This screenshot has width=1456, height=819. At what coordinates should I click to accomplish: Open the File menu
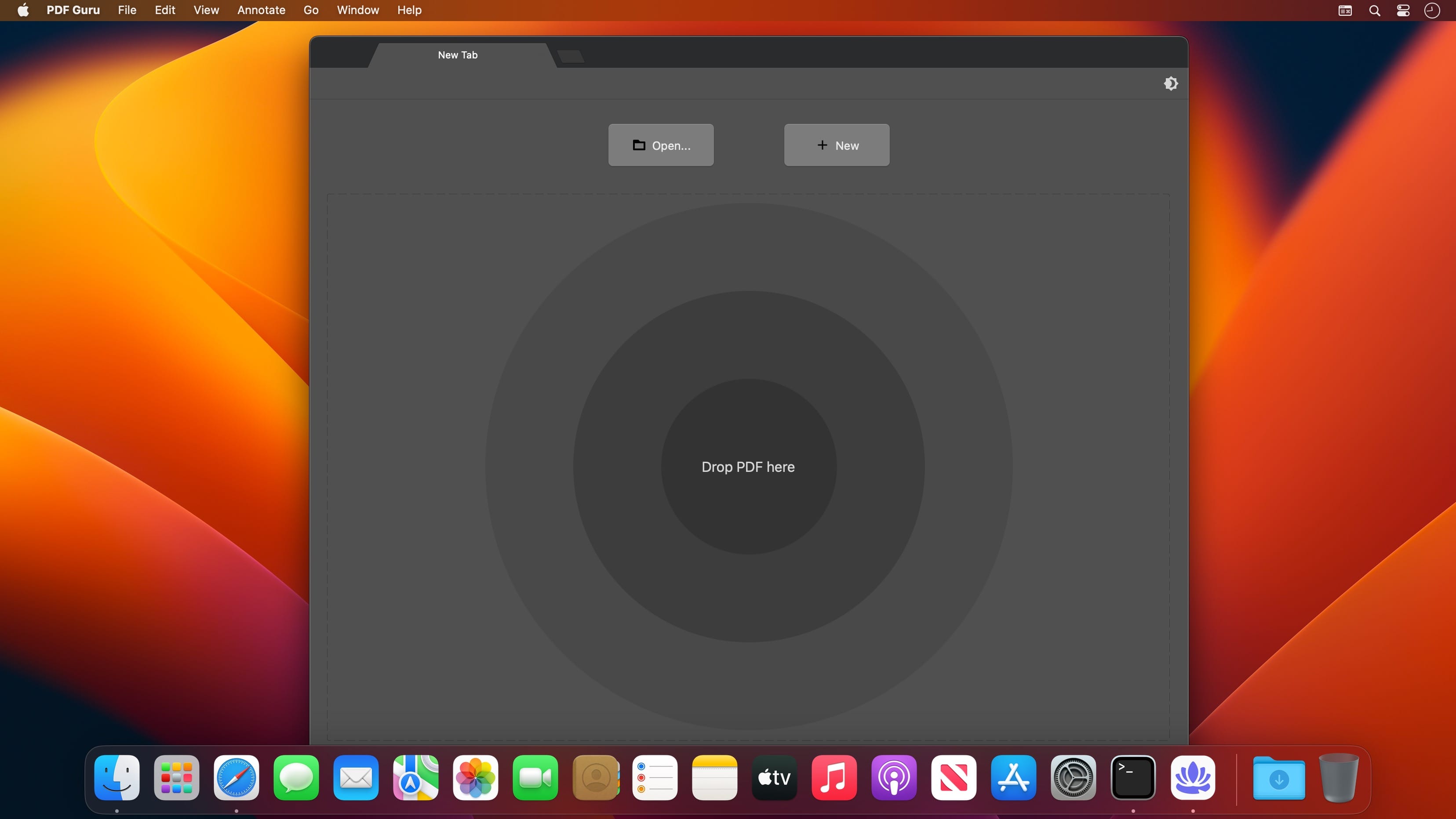[x=127, y=10]
